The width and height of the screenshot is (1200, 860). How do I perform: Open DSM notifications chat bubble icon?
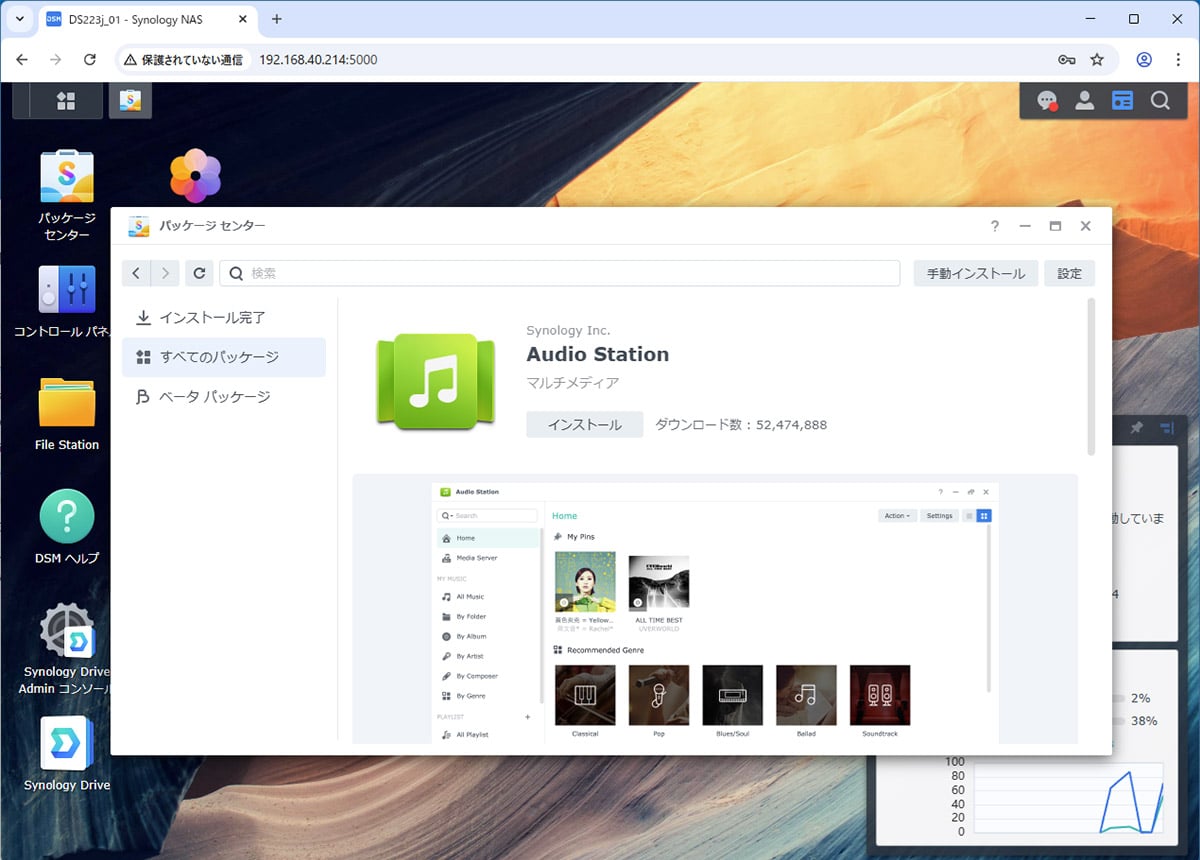coord(1047,100)
